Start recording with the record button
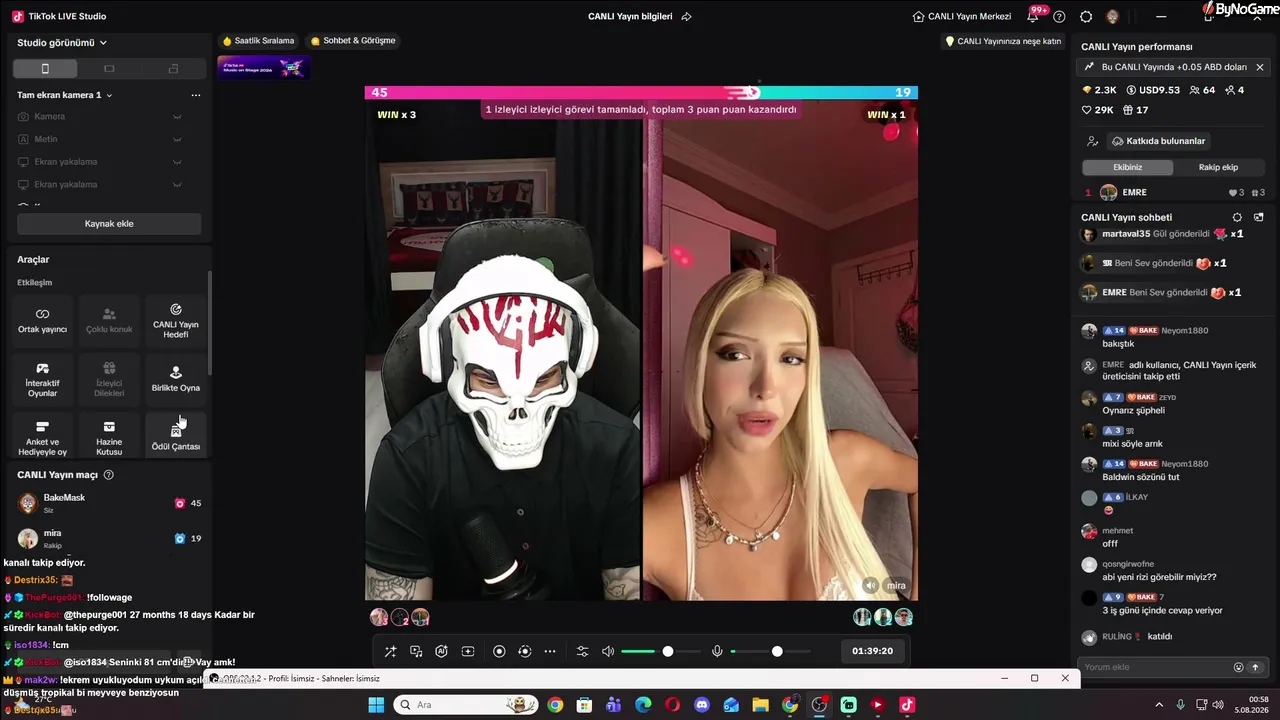1280x720 pixels. 499,651
